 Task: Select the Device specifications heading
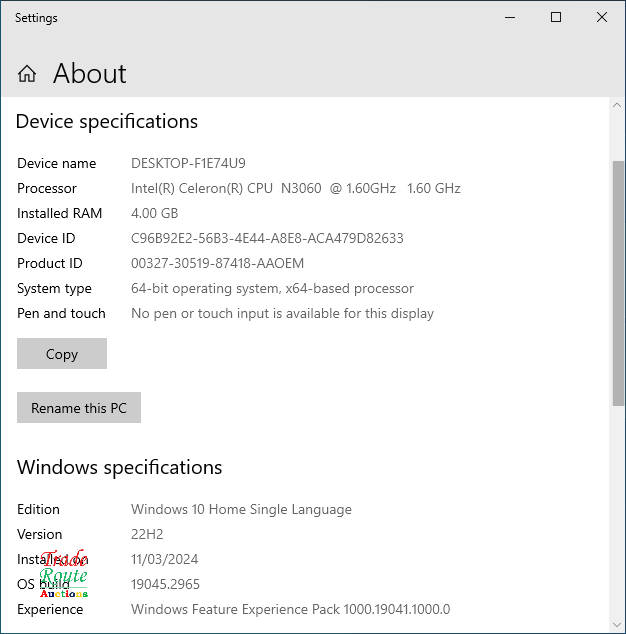tap(107, 122)
